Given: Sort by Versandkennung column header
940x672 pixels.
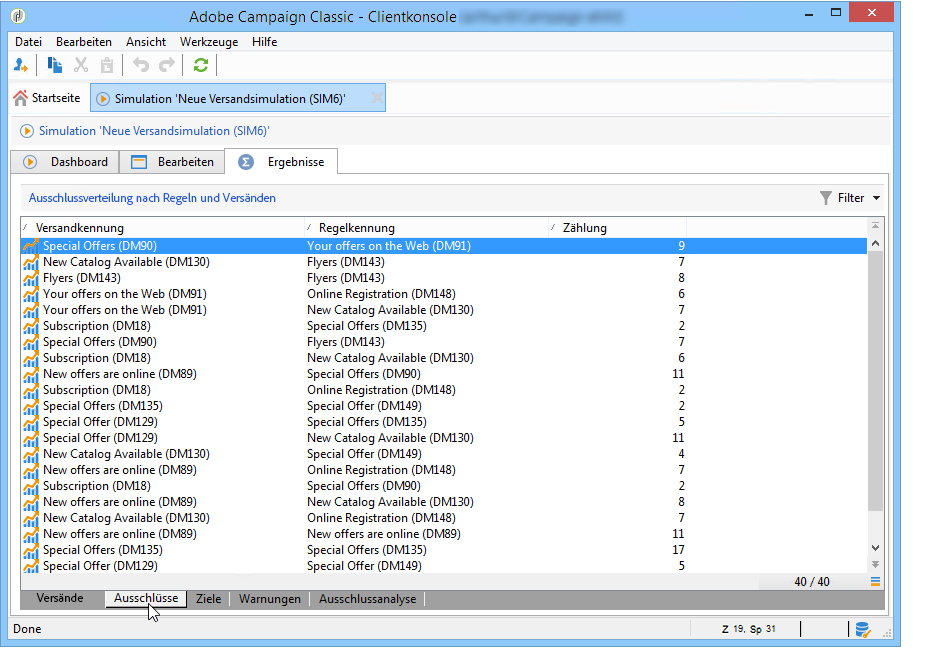Looking at the screenshot, I should click(162, 228).
